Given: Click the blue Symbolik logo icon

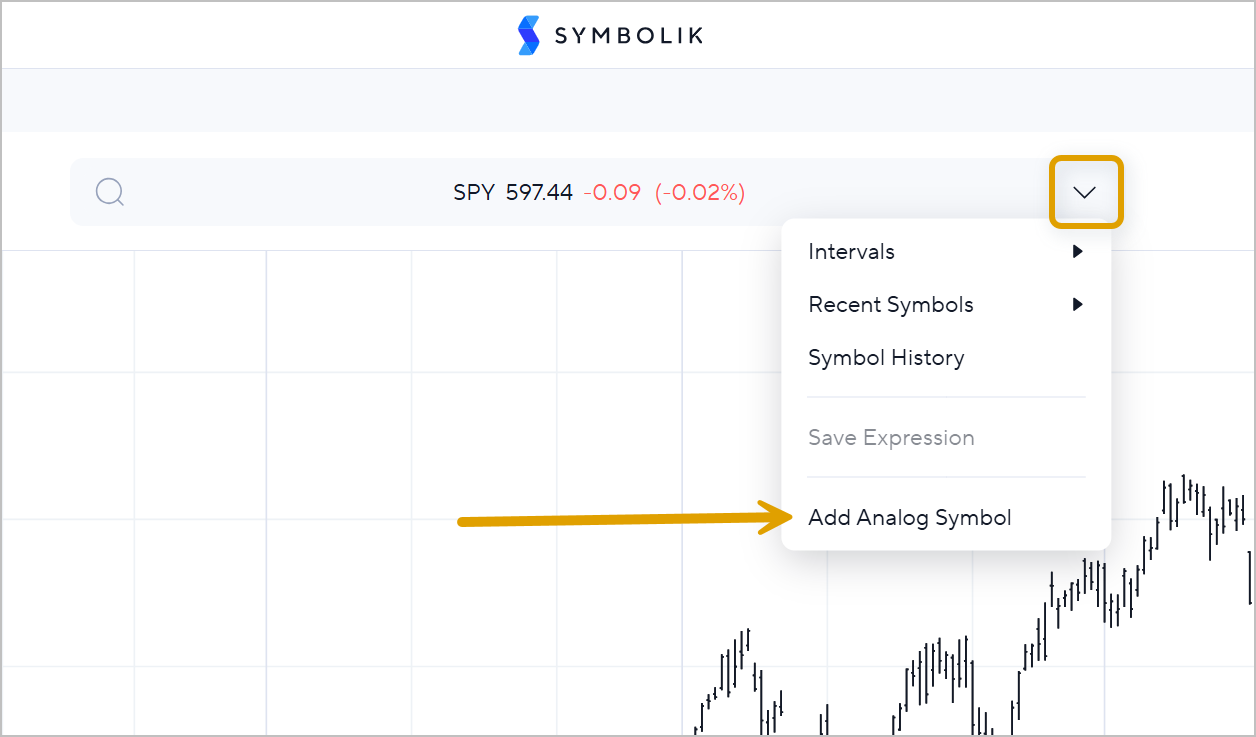Looking at the screenshot, I should (x=528, y=35).
